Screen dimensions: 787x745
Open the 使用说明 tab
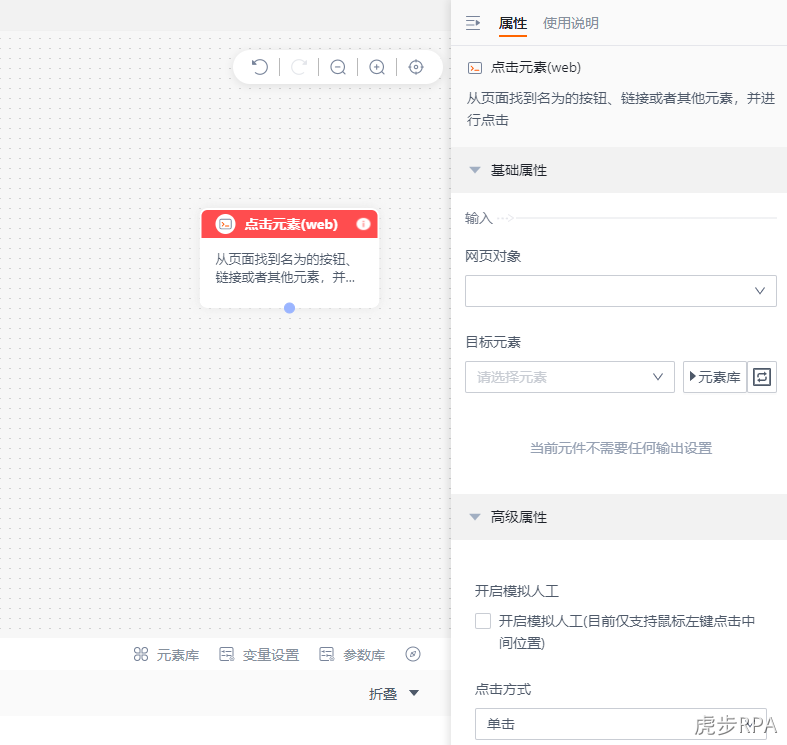pos(571,23)
